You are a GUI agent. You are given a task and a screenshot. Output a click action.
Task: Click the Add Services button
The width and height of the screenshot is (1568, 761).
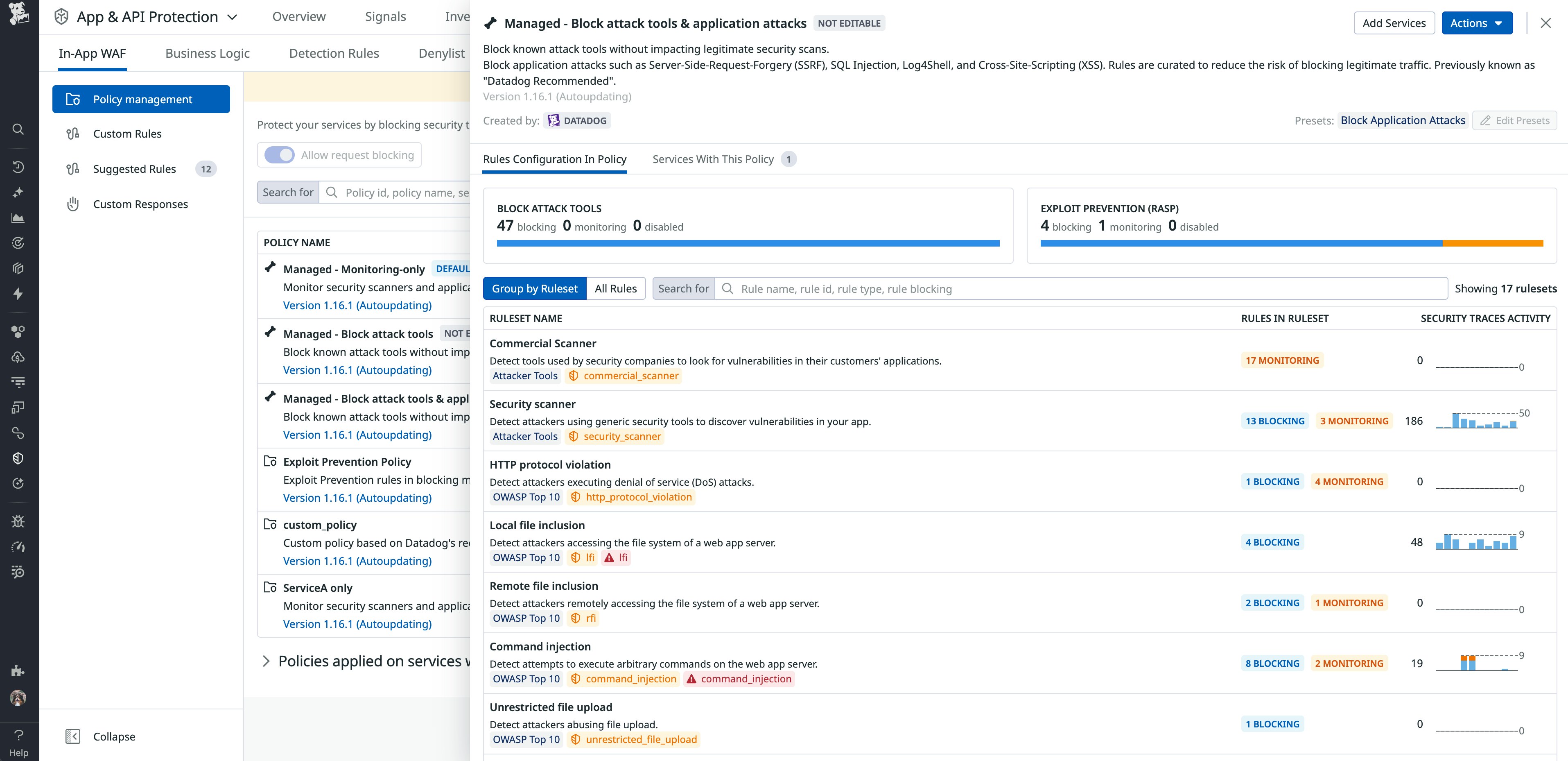point(1394,23)
